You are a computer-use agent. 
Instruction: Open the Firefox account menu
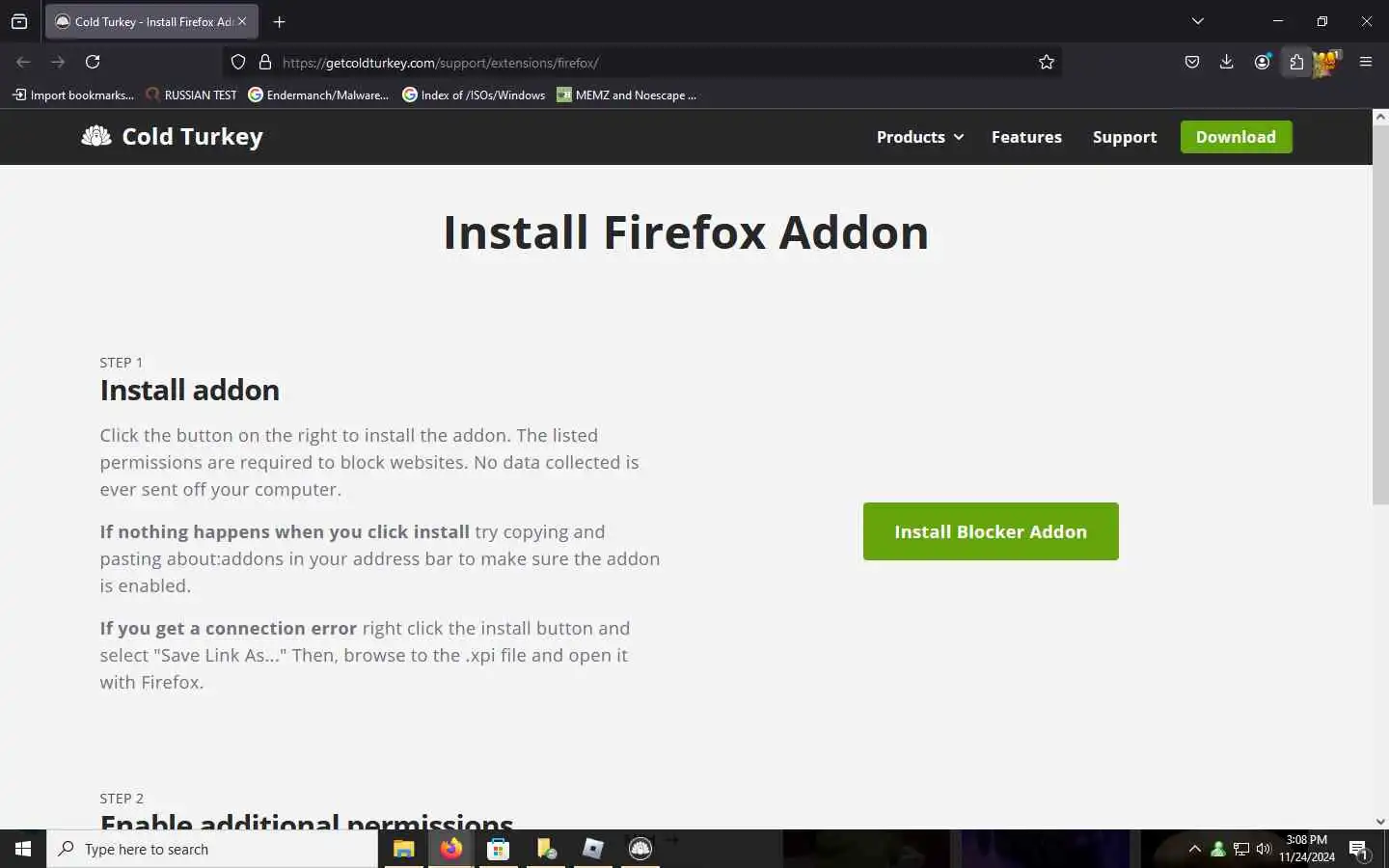[x=1262, y=62]
